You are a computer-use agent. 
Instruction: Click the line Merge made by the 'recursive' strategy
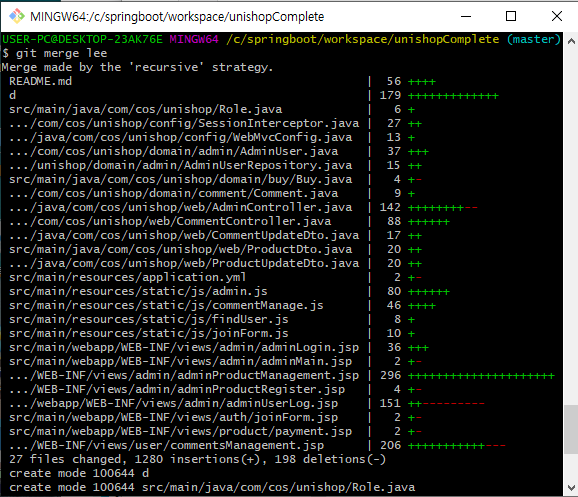click(x=137, y=67)
